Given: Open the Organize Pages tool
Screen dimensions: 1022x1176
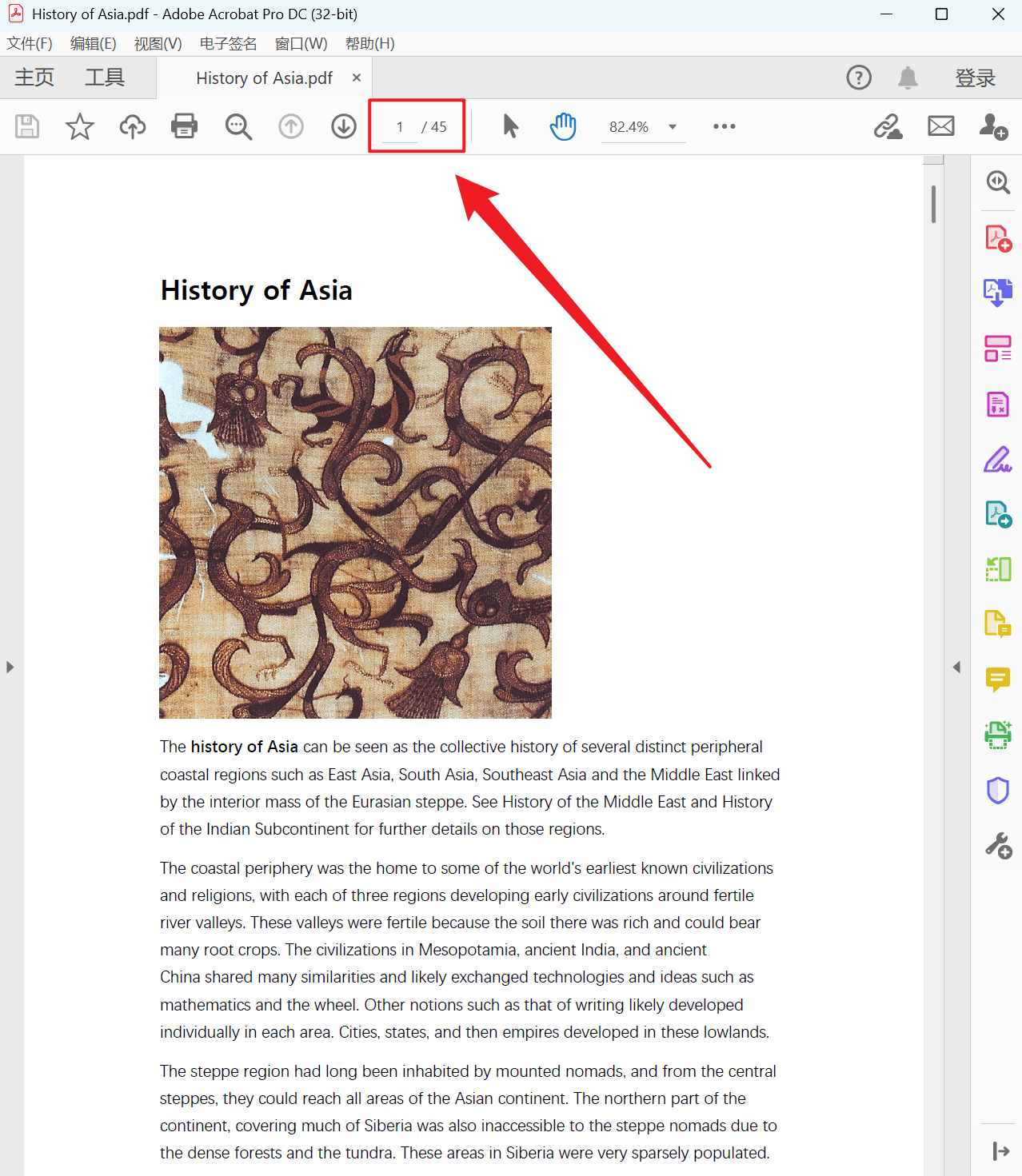Looking at the screenshot, I should coord(998,349).
